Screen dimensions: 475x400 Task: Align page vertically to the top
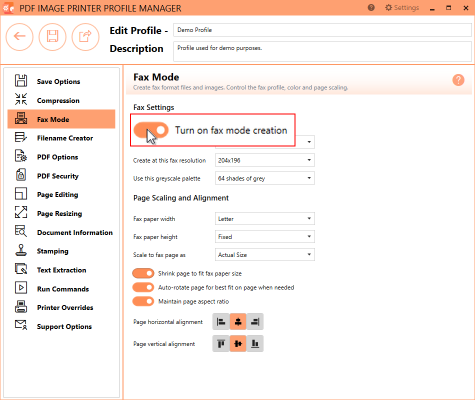[x=221, y=344]
